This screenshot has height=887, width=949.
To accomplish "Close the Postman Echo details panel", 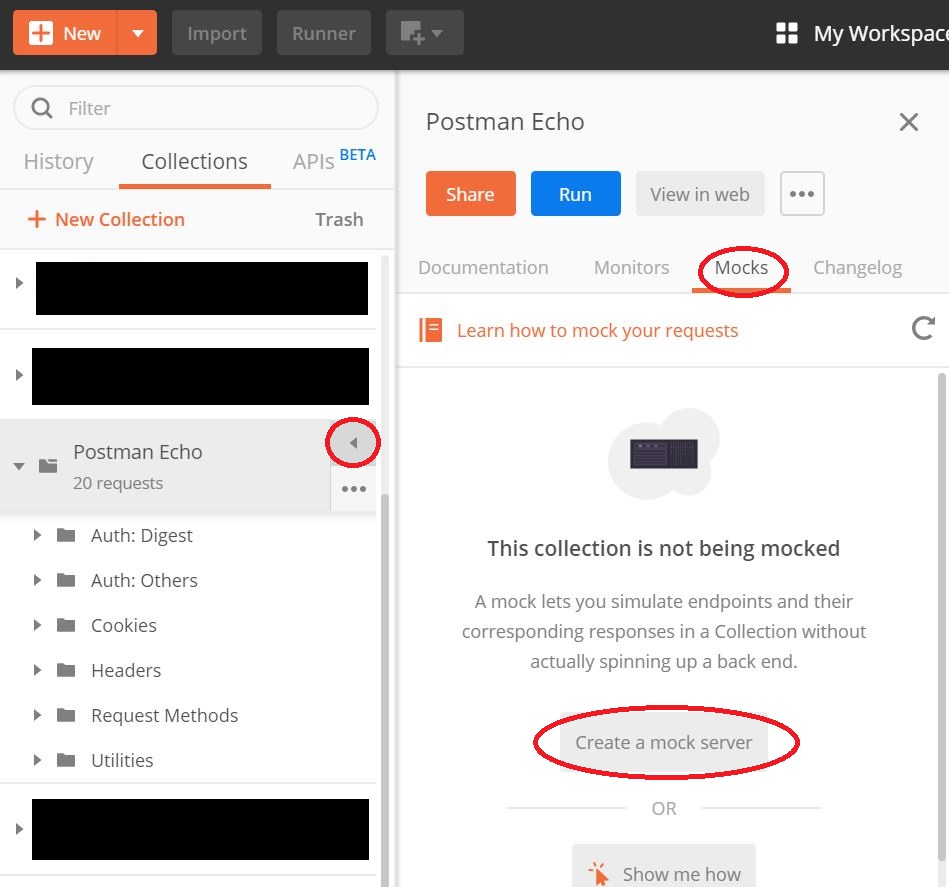I will 908,122.
